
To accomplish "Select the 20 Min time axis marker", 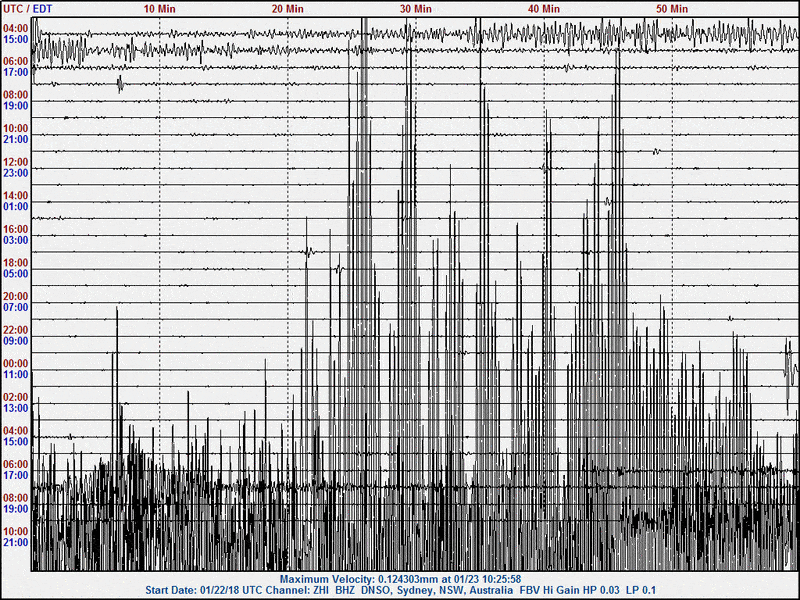I will [x=288, y=8].
